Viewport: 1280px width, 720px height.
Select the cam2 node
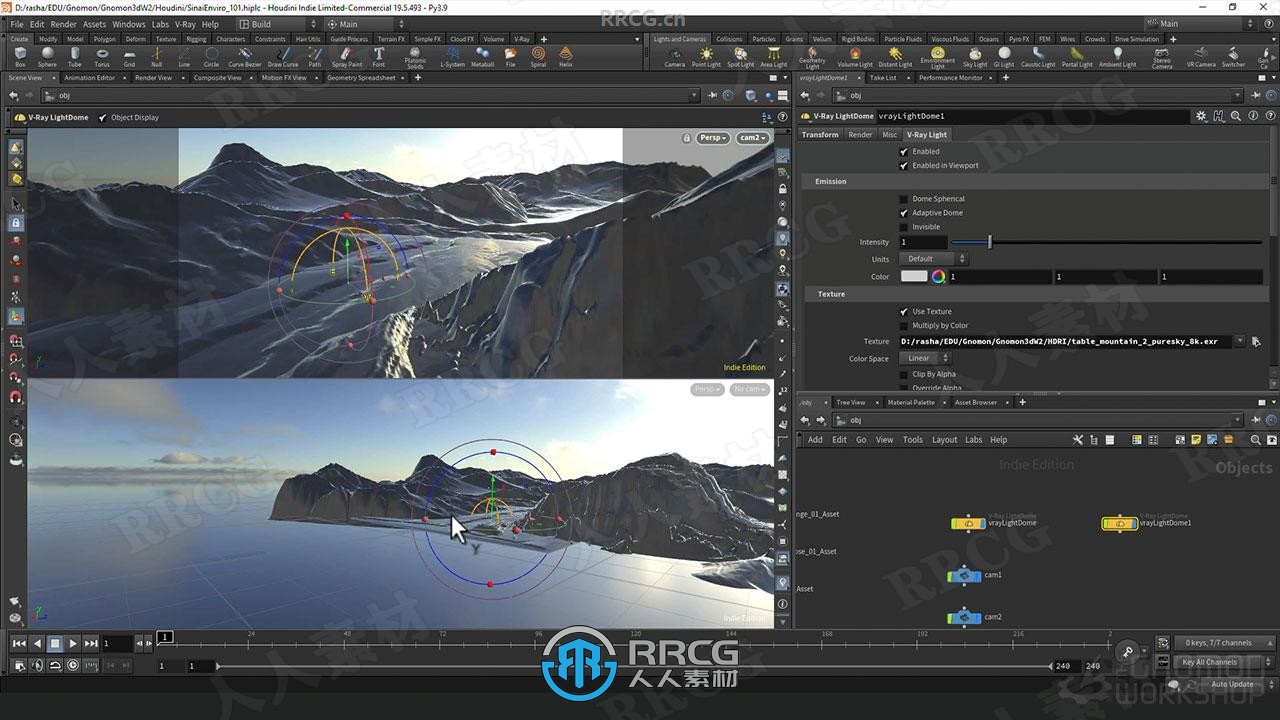click(965, 617)
